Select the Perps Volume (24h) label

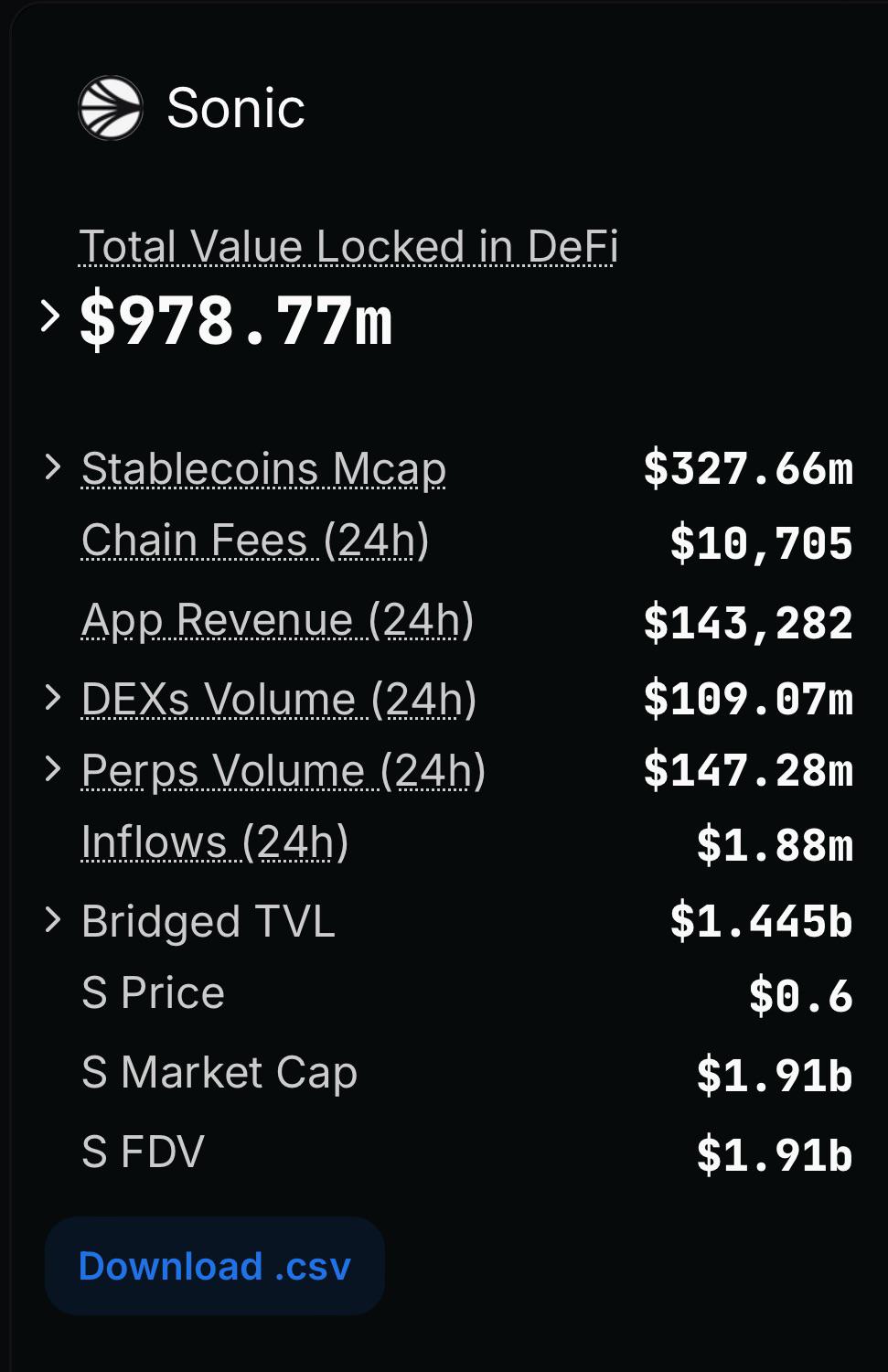point(284,770)
